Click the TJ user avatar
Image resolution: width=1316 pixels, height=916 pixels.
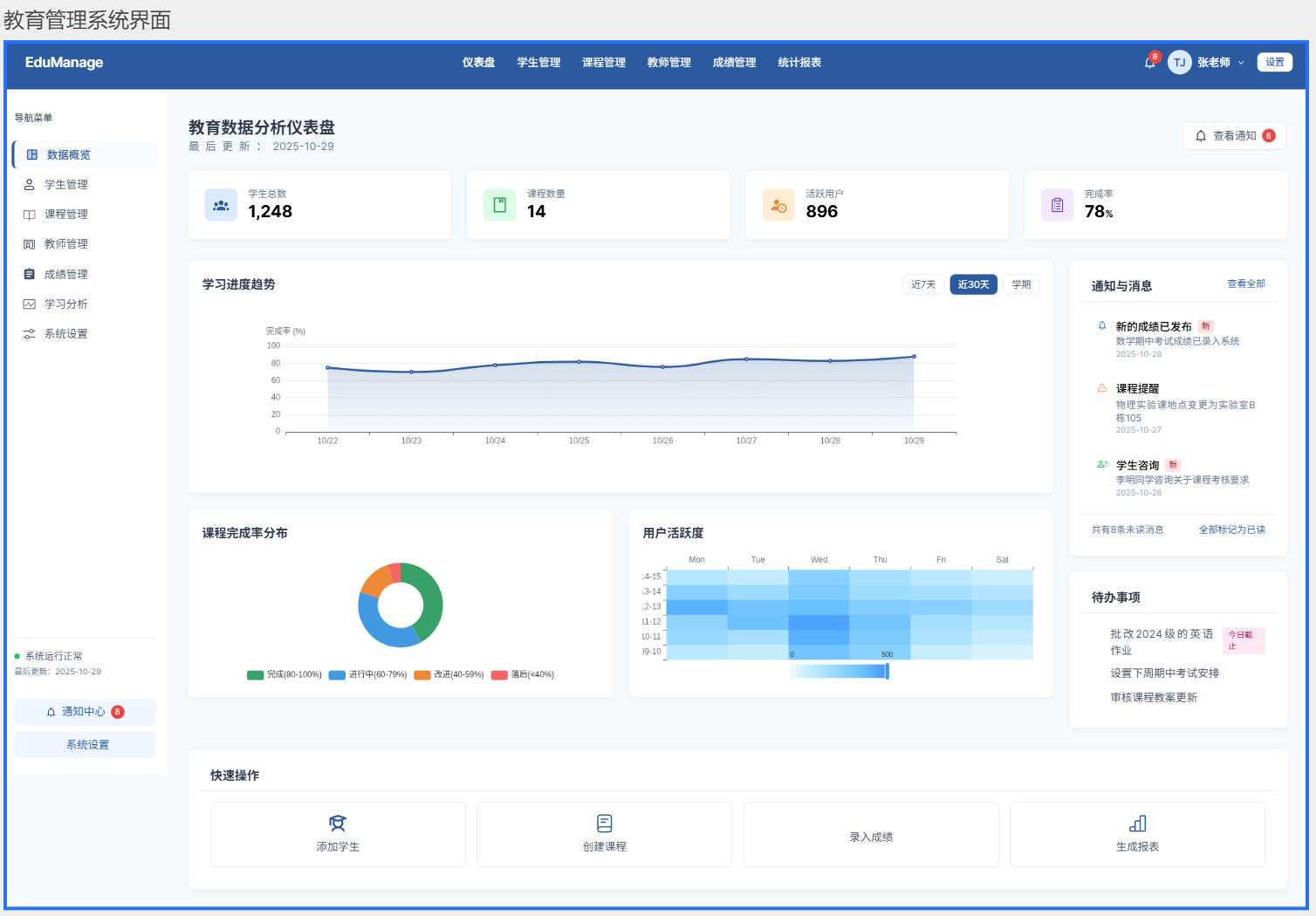(1179, 63)
